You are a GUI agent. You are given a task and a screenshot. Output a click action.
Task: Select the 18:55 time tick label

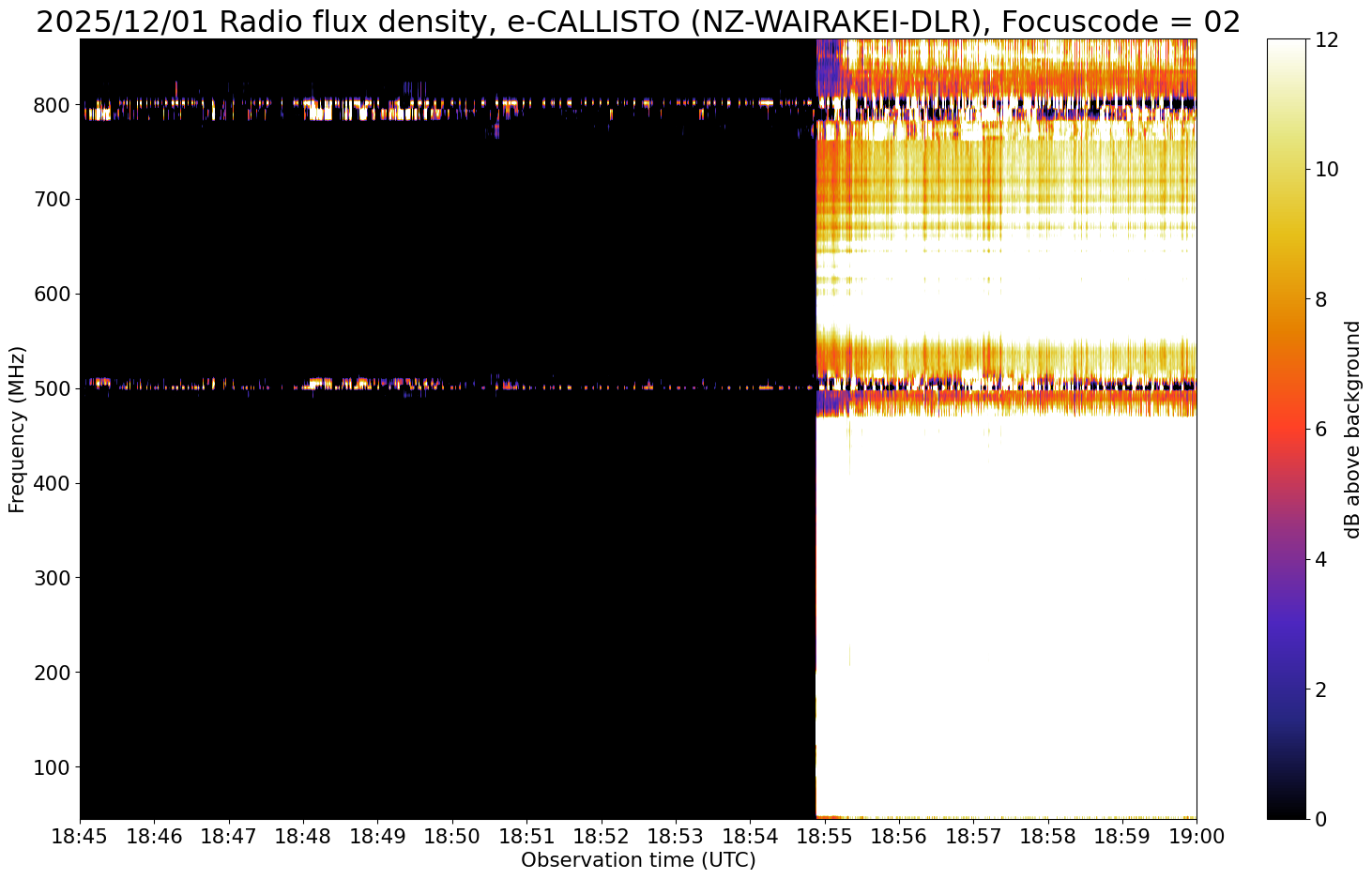824,835
